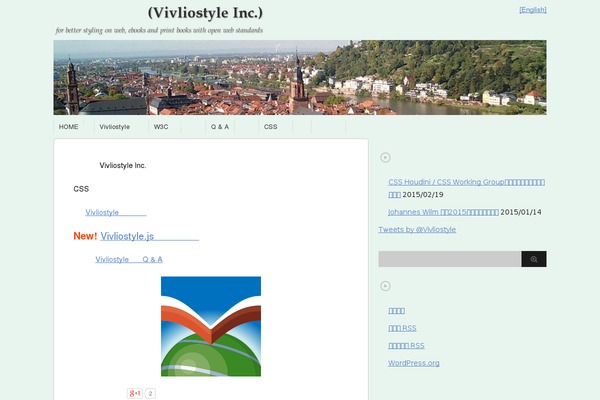This screenshot has height=400, width=600.
Task: Click the search magnifier button
Action: (534, 259)
